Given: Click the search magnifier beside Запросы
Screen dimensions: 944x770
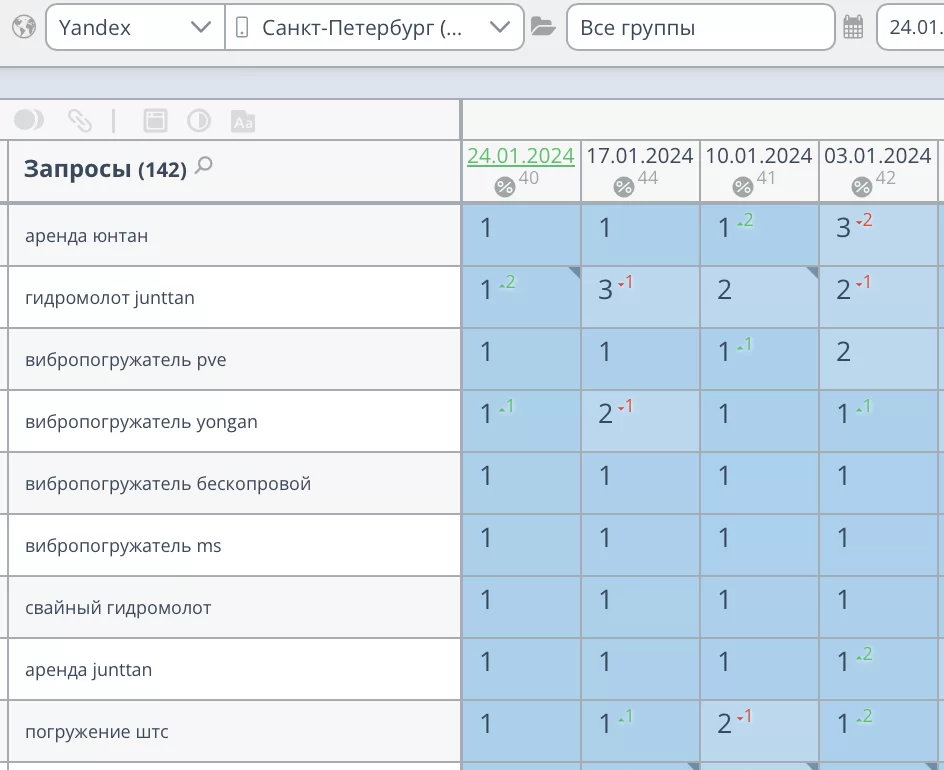Looking at the screenshot, I should pos(204,166).
